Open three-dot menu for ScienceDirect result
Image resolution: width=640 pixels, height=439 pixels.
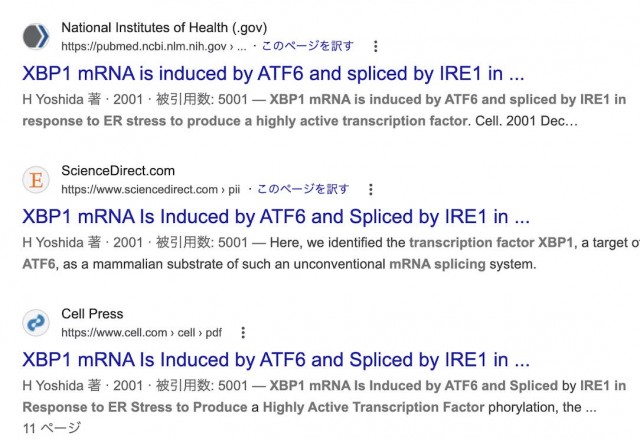(x=371, y=189)
